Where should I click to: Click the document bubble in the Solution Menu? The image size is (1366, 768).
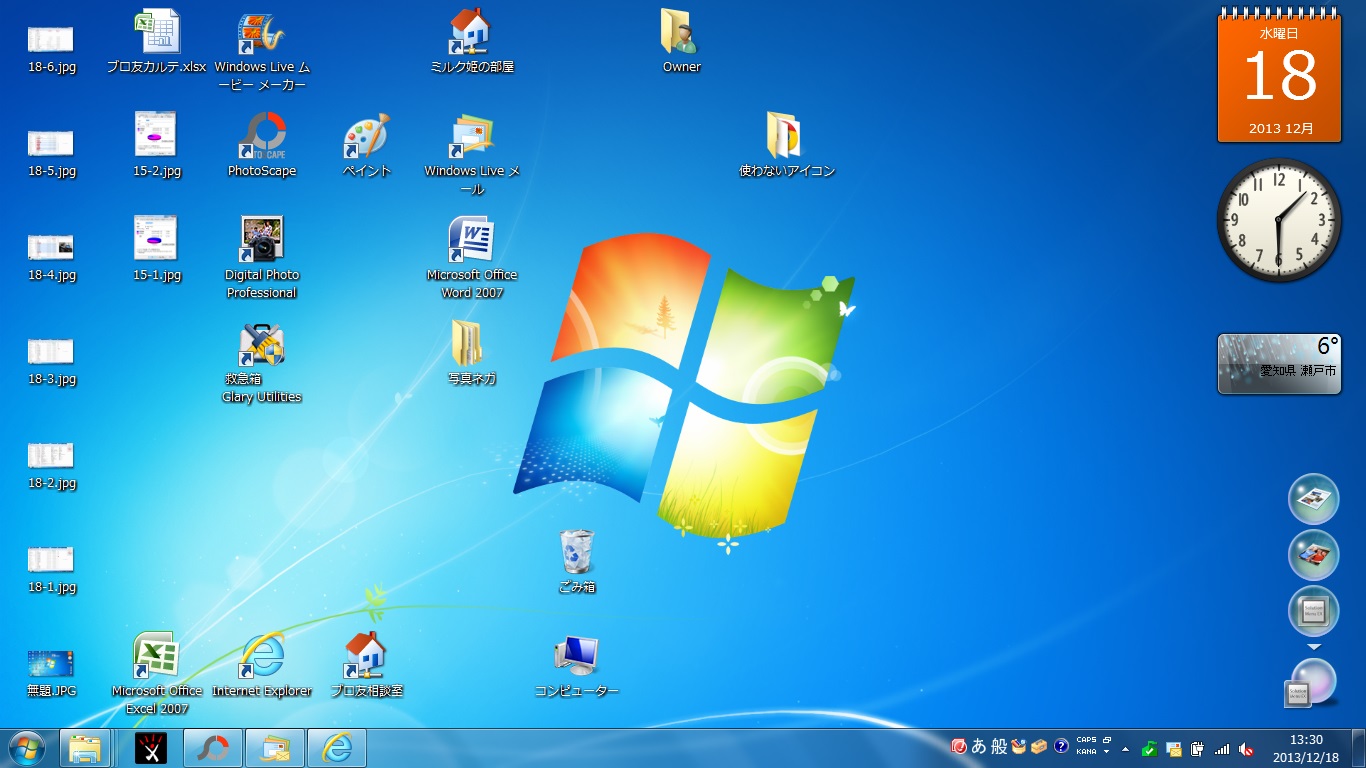(x=1313, y=499)
